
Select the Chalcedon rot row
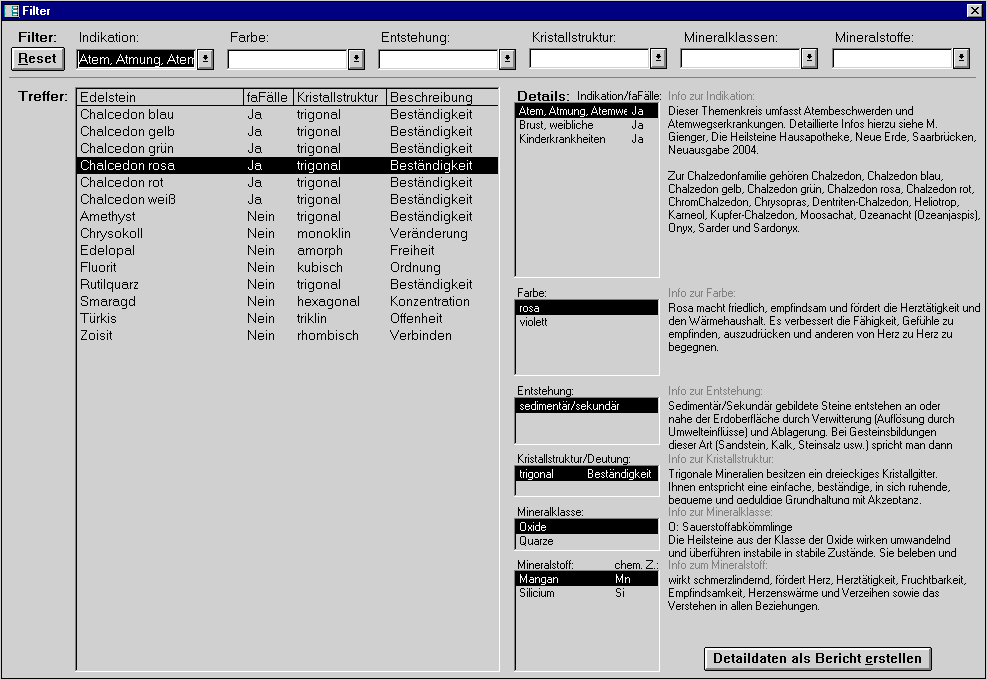288,183
